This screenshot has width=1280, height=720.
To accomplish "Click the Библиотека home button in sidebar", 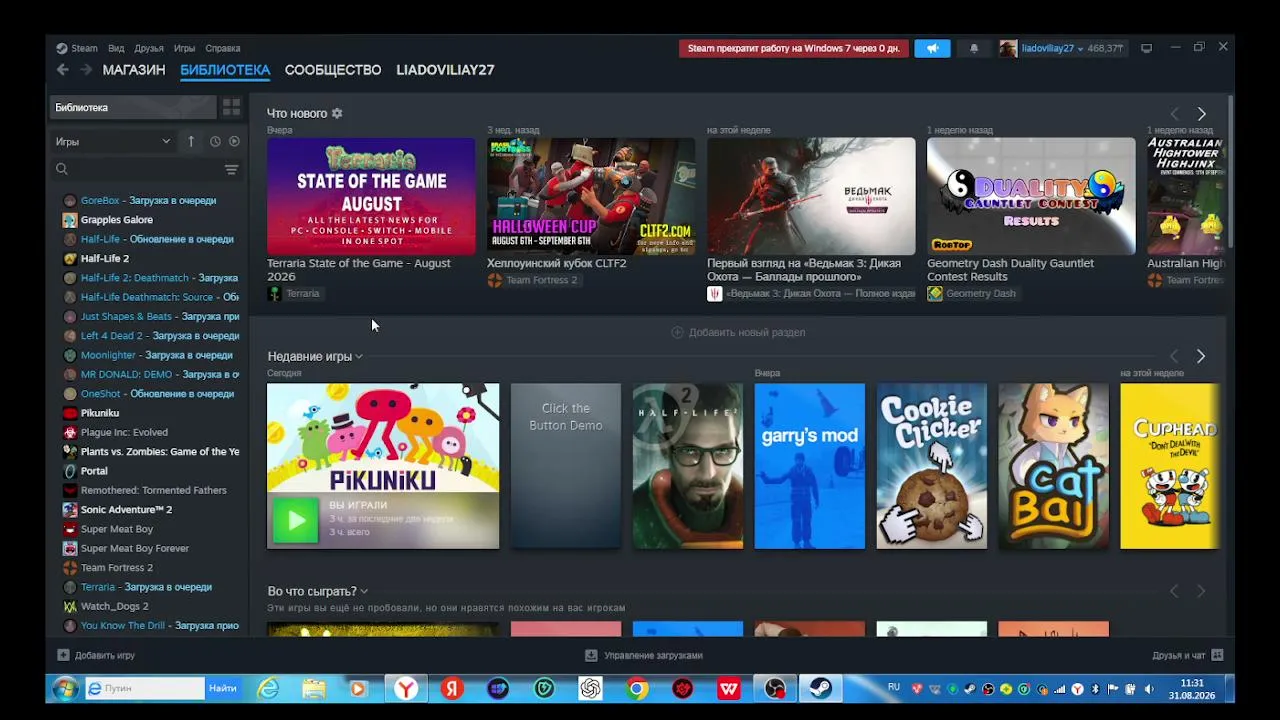I will [x=133, y=107].
